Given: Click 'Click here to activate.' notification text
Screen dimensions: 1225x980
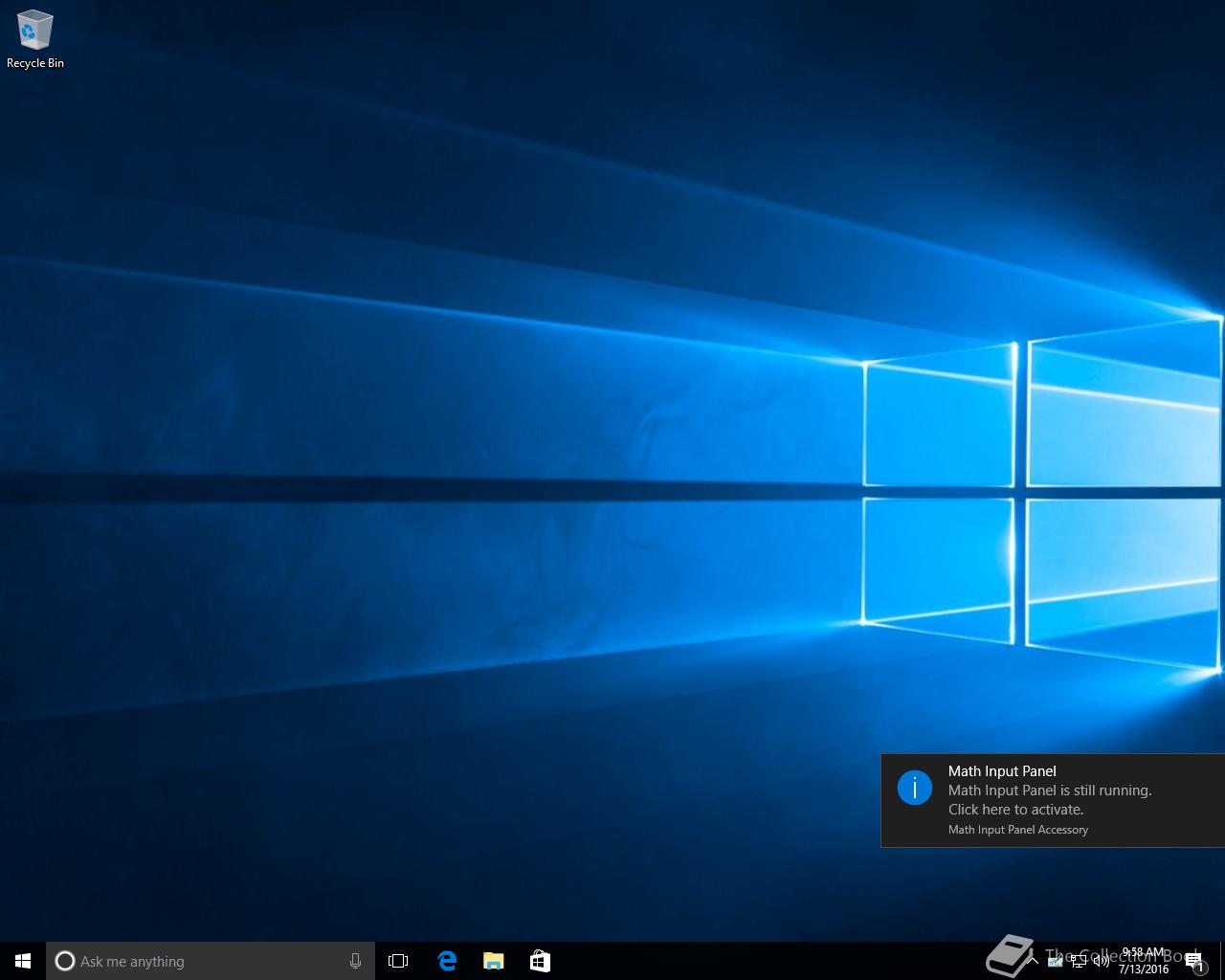Looking at the screenshot, I should pyautogui.click(x=1015, y=810).
